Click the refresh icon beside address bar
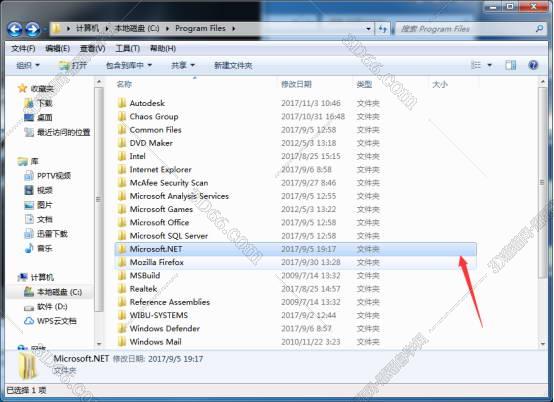The height and width of the screenshot is (402, 554). (383, 29)
